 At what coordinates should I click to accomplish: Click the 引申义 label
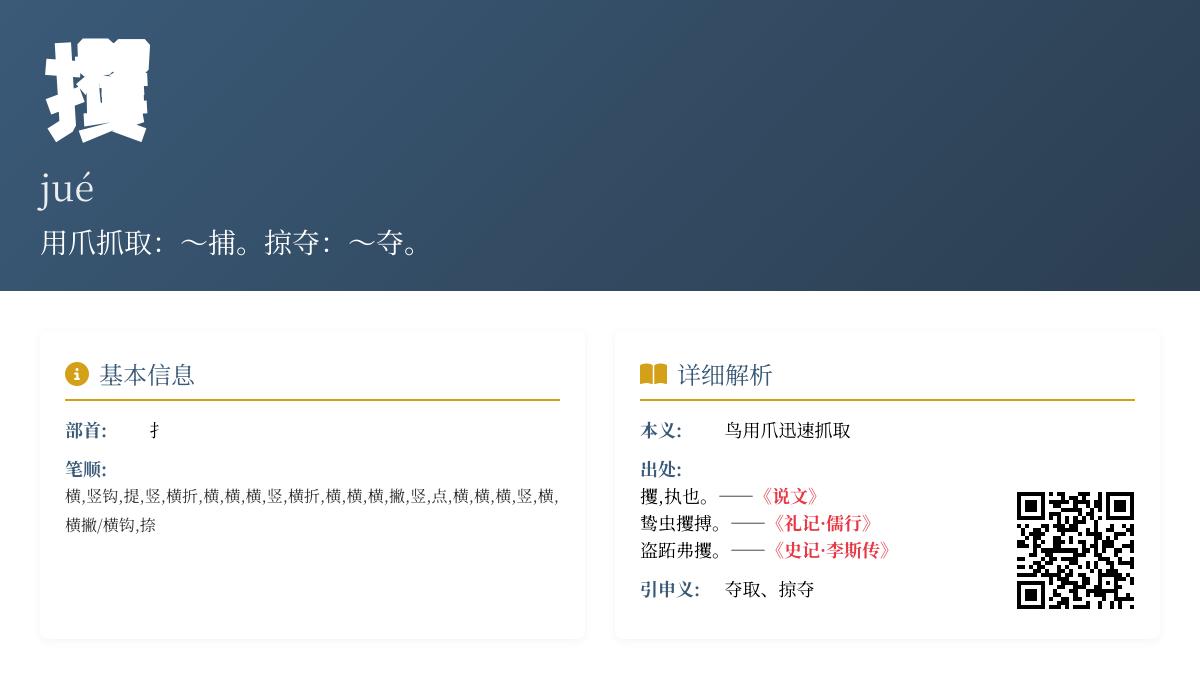click(670, 590)
